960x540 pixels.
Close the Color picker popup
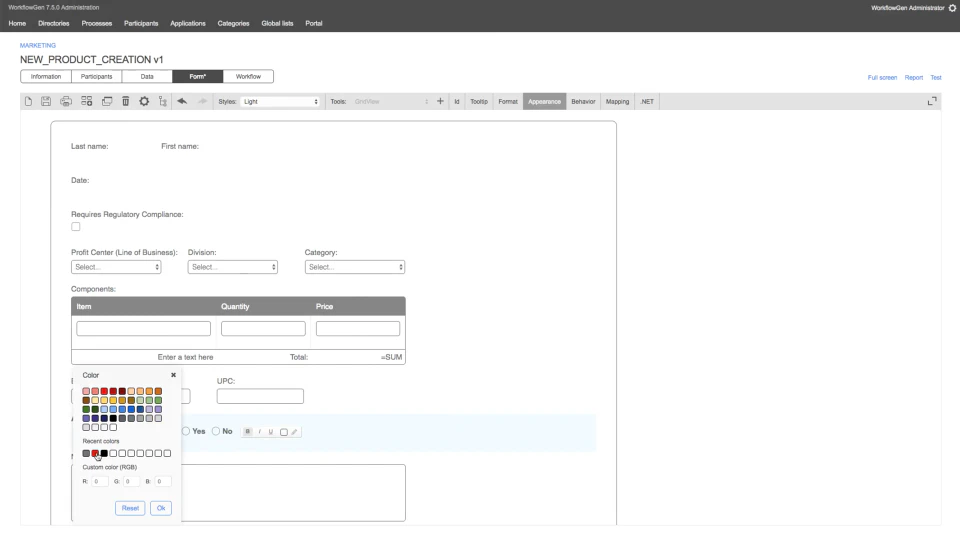tap(173, 375)
